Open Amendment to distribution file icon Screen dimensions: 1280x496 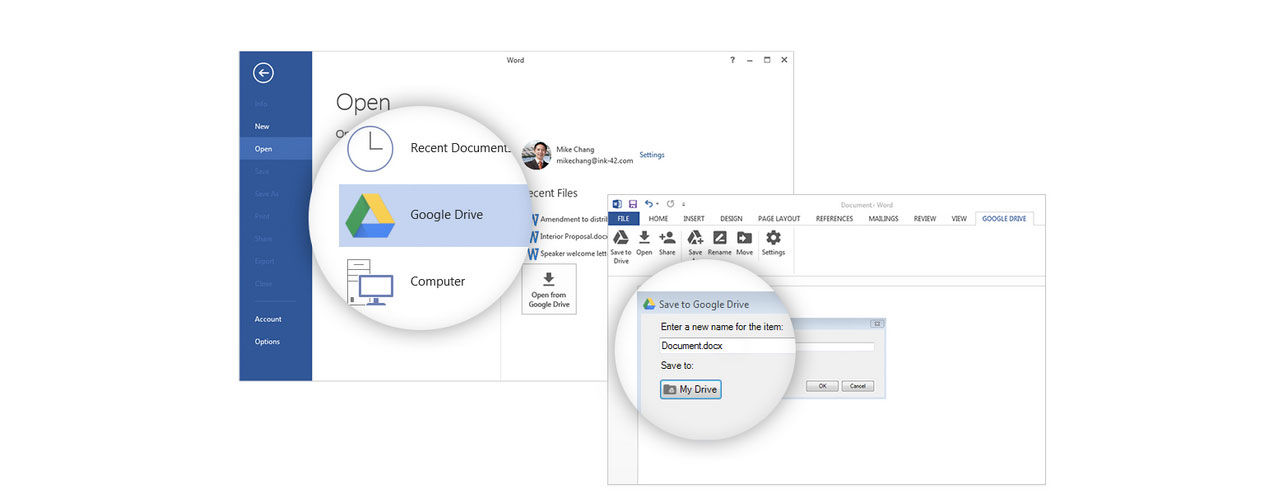(x=534, y=220)
